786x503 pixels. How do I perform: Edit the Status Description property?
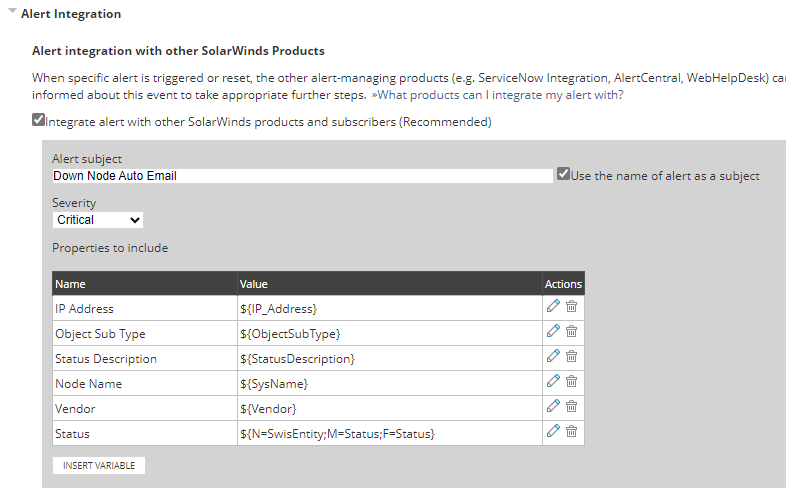553,356
